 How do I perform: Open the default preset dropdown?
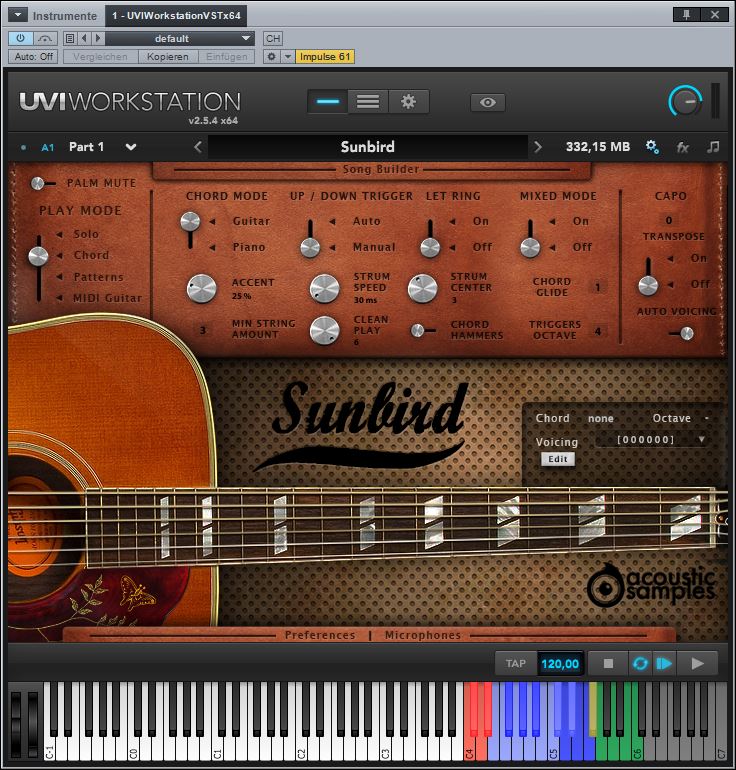coord(180,38)
